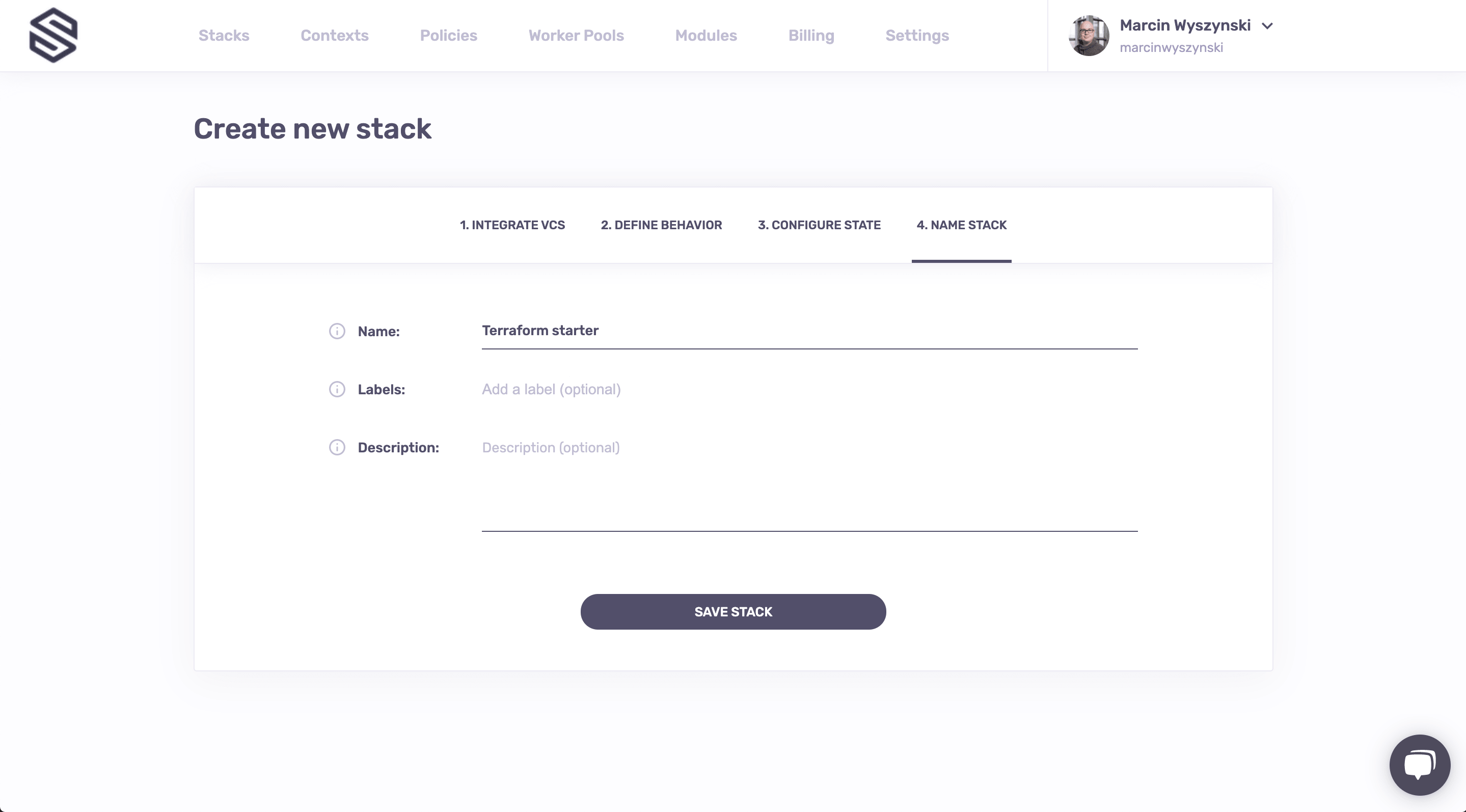Screen dimensions: 1466x812
Task: Expand the user account dropdown chevron
Action: pos(1267,26)
